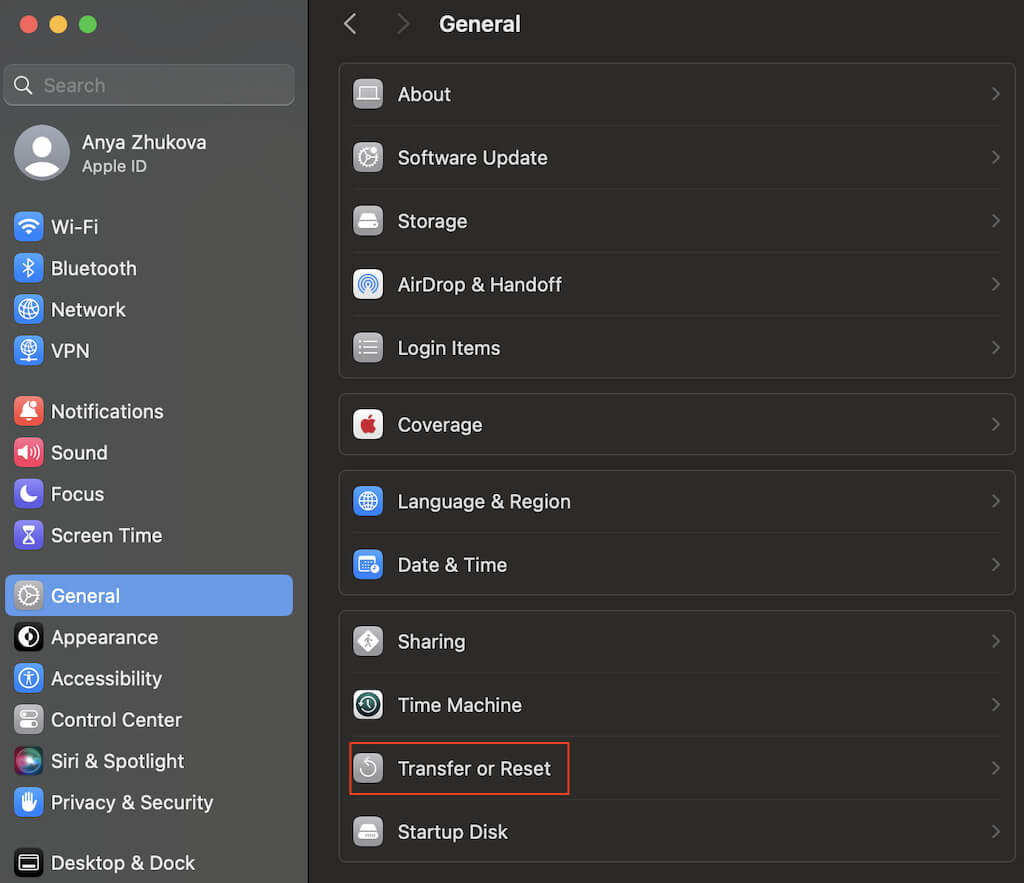Select the Accessibility icon
This screenshot has height=883, width=1024.
29,678
